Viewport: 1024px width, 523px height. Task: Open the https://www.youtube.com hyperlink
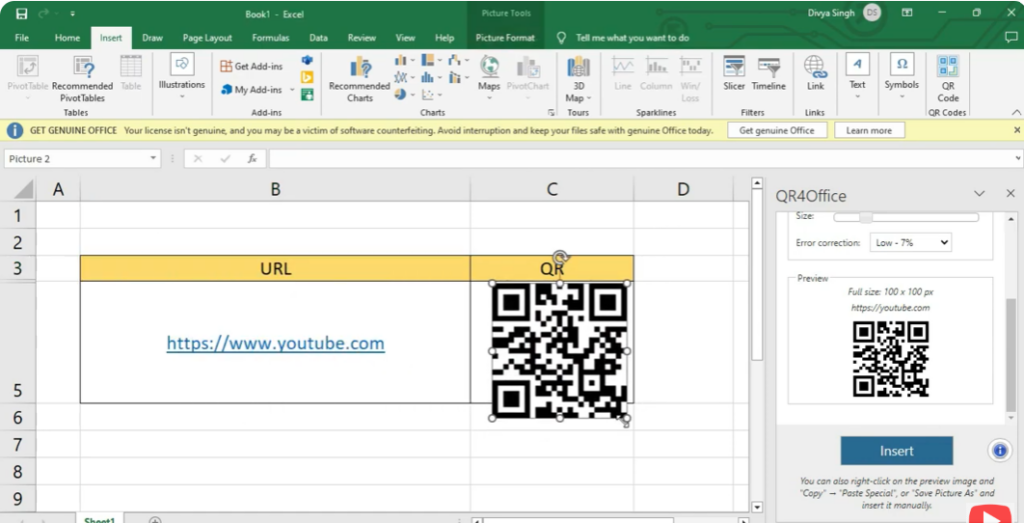click(276, 343)
